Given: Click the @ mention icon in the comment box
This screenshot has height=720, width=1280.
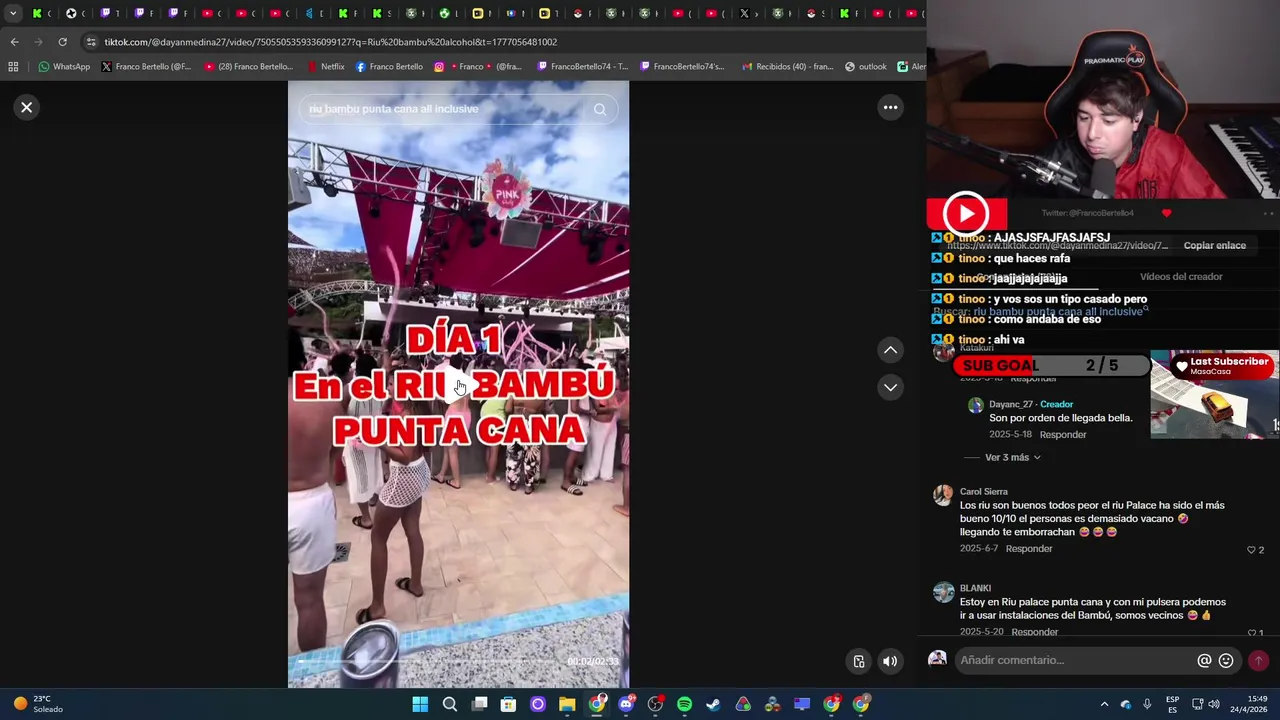Looking at the screenshot, I should [1204, 660].
